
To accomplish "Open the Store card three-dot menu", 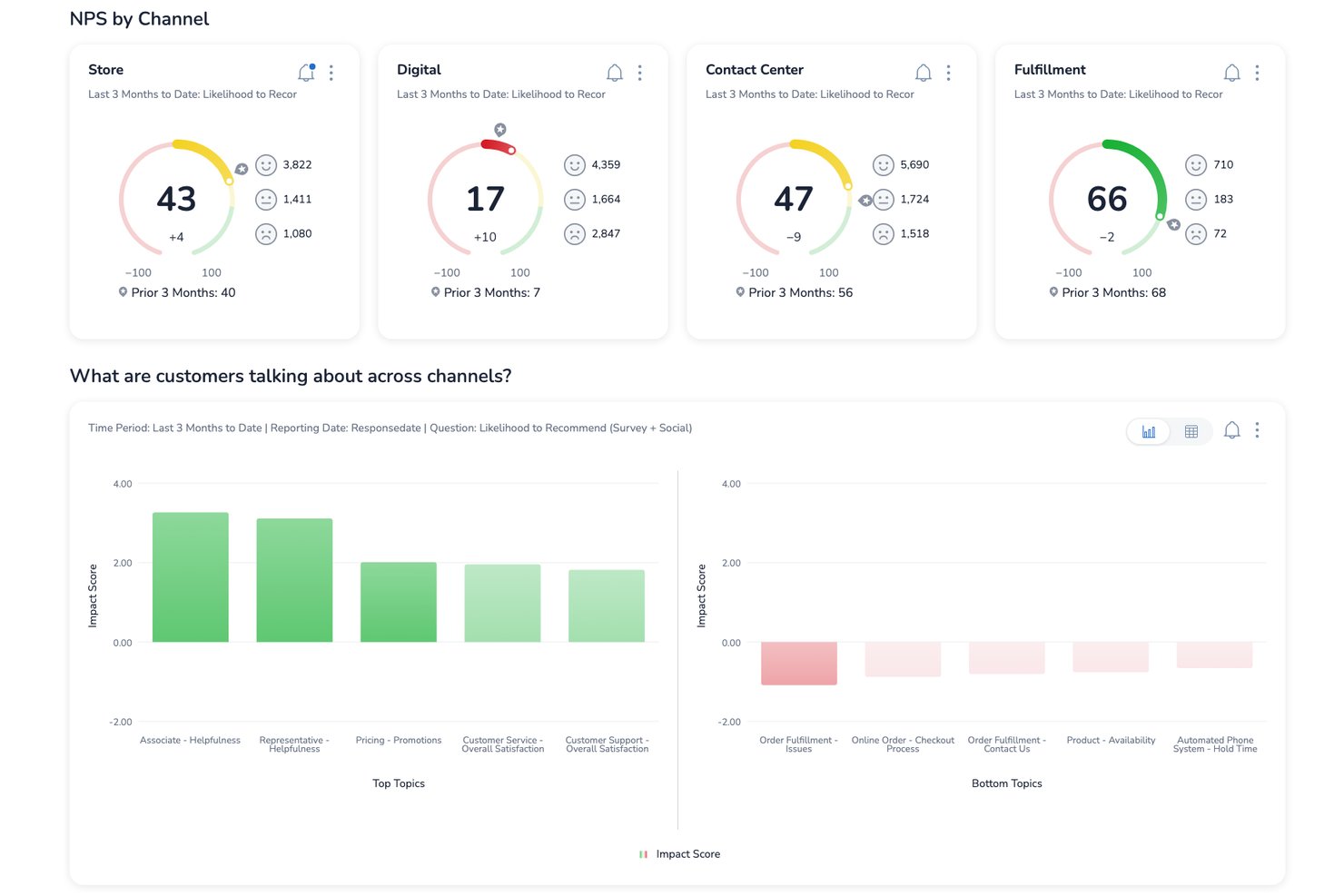I will pyautogui.click(x=331, y=73).
